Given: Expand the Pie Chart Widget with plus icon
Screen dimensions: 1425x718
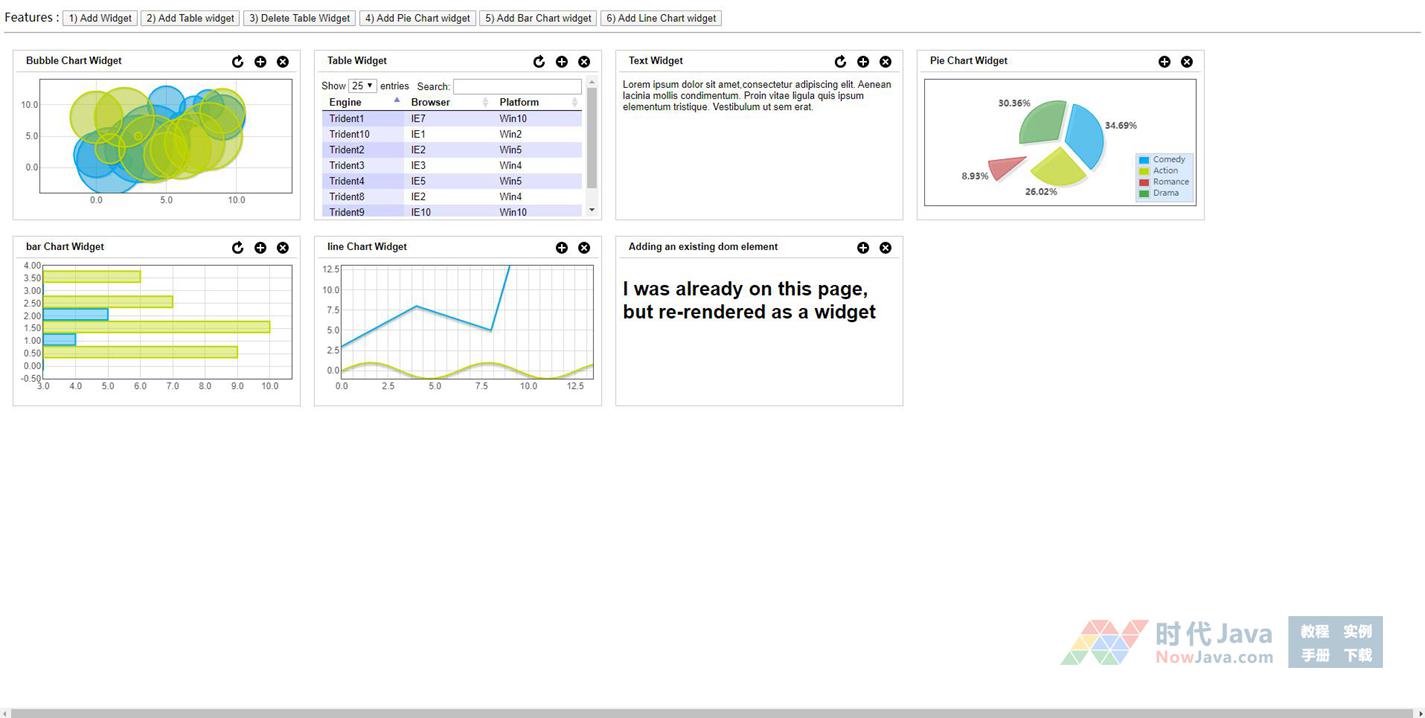Looking at the screenshot, I should pyautogui.click(x=1164, y=62).
